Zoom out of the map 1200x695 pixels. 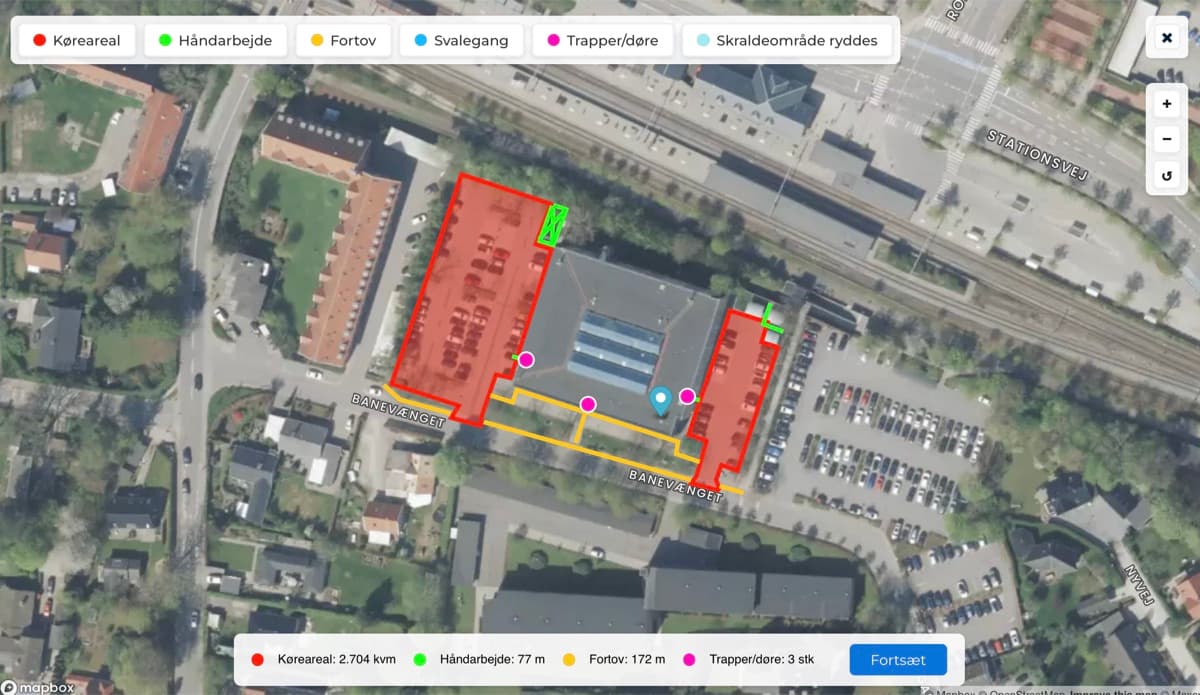pos(1165,138)
